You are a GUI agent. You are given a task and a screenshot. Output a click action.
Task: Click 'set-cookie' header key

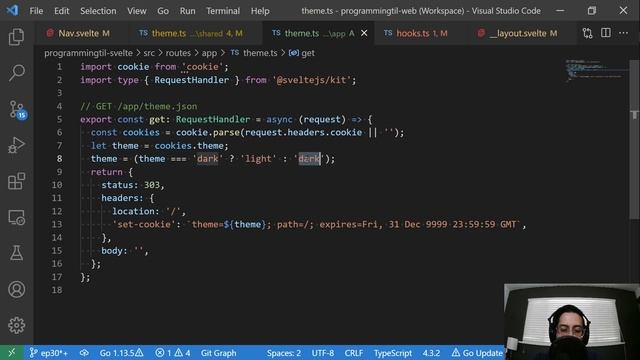(x=144, y=224)
